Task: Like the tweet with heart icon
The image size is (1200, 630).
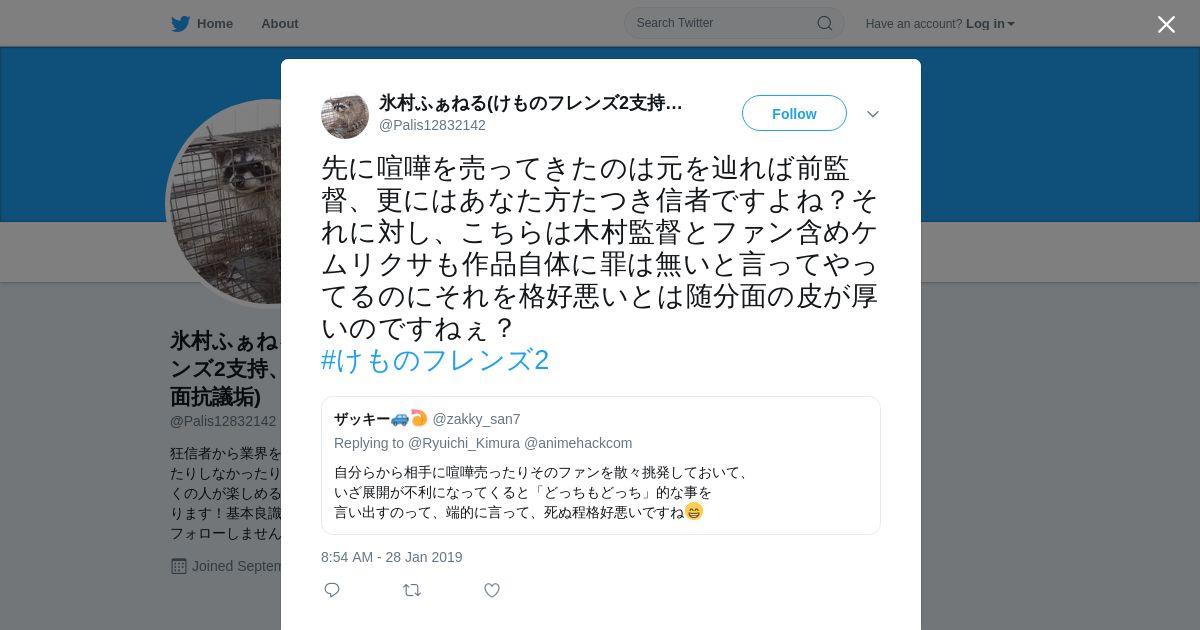Action: [x=492, y=590]
